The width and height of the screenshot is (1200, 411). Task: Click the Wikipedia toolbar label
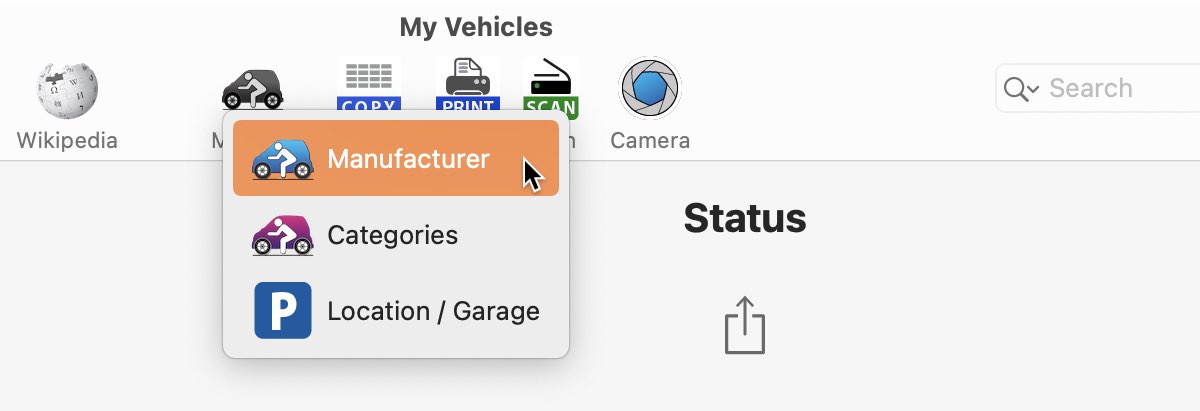[67, 140]
